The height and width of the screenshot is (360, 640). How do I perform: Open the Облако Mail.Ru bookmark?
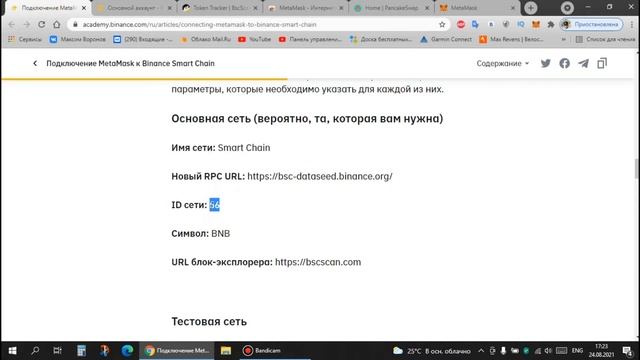click(x=206, y=39)
